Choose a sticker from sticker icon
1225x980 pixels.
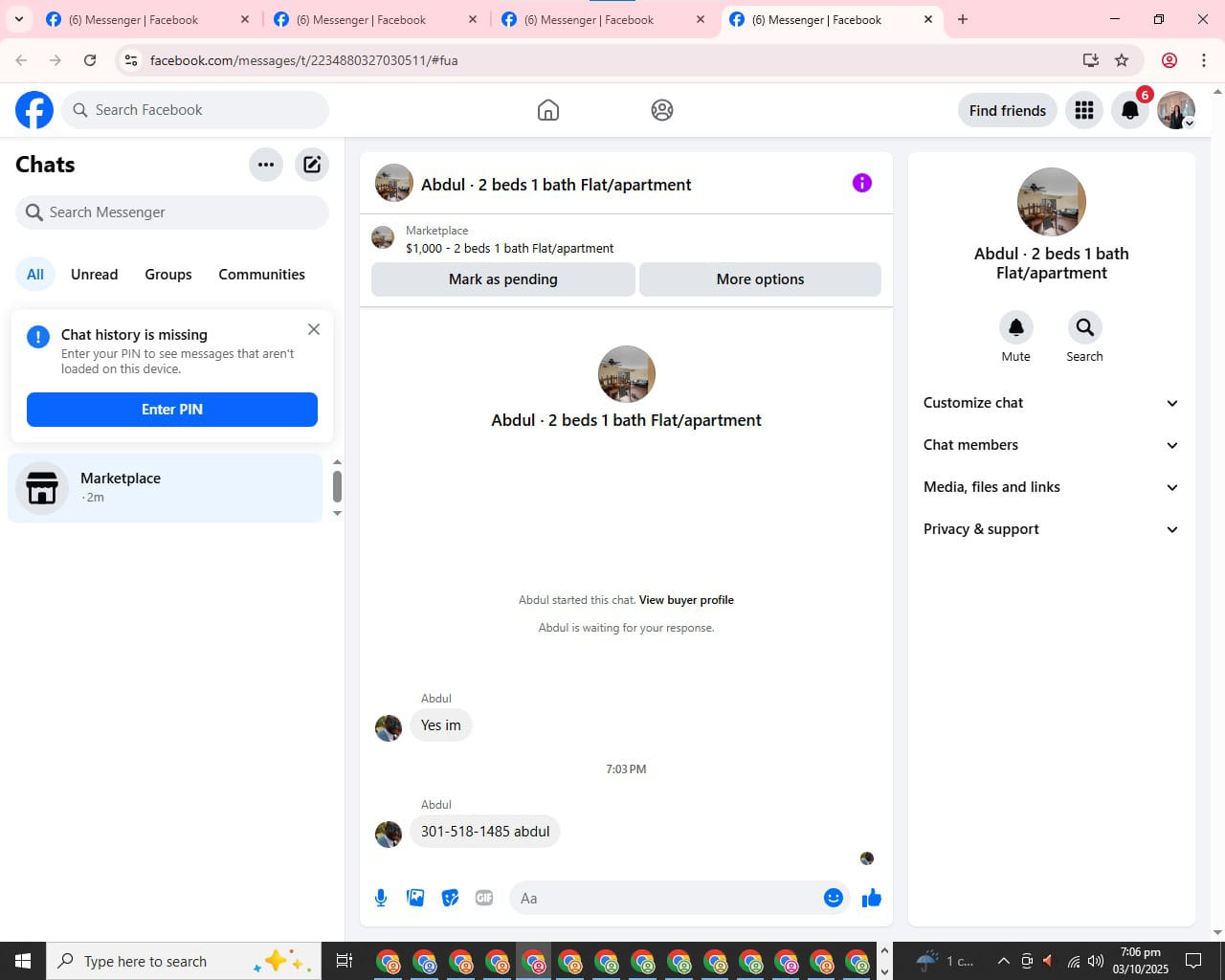pyautogui.click(x=450, y=898)
